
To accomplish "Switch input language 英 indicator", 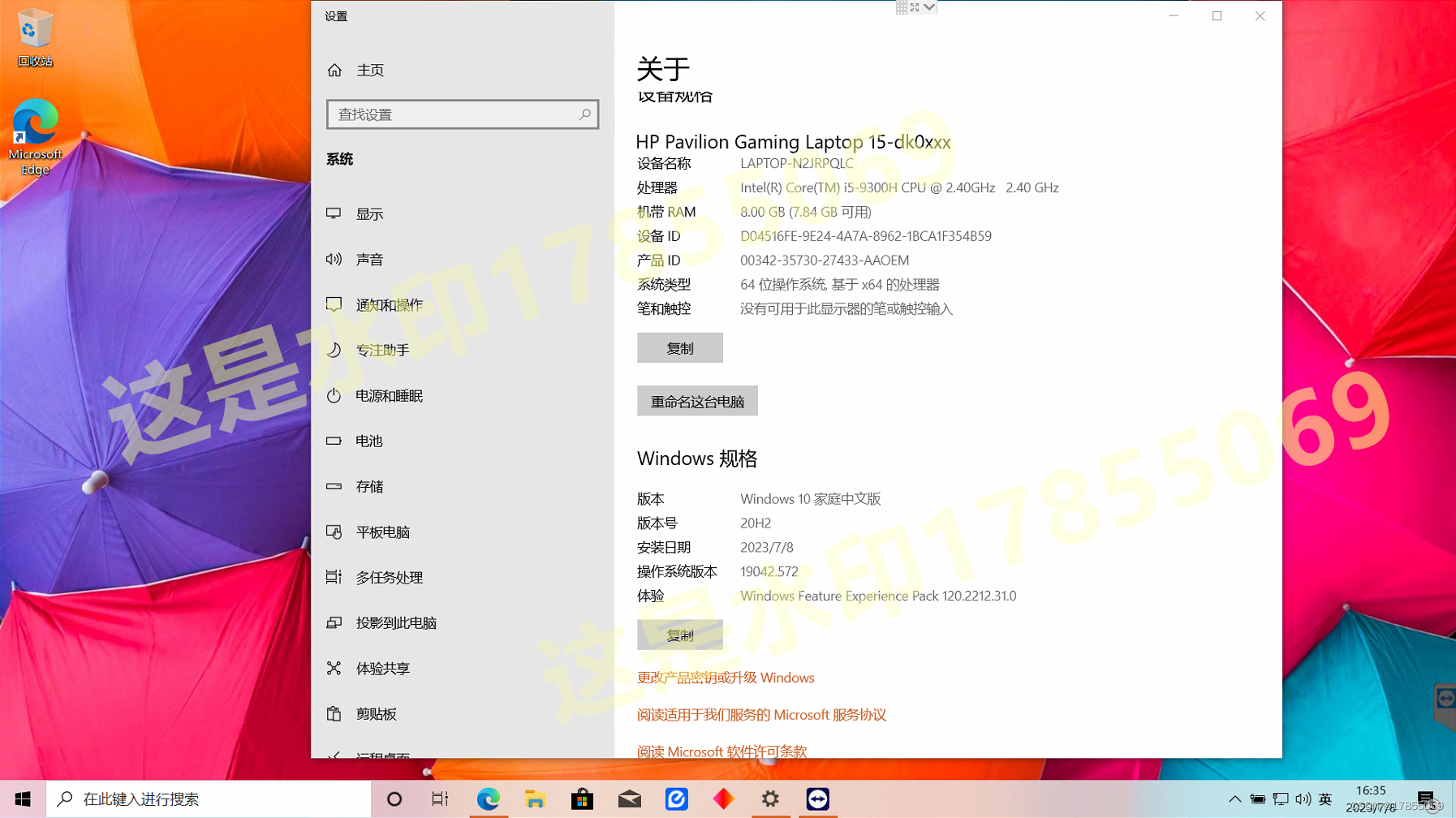I will [1326, 799].
